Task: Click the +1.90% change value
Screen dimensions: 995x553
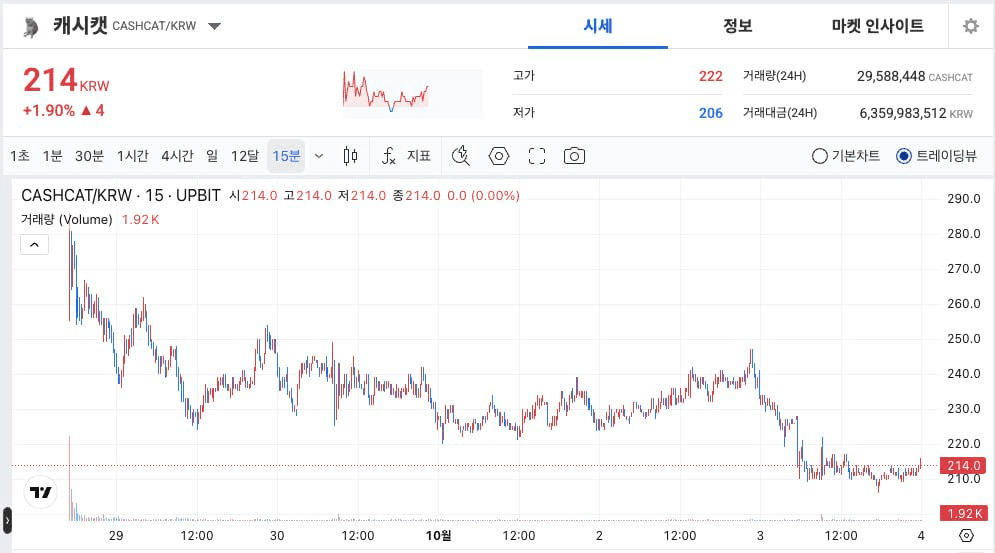Action: click(49, 110)
